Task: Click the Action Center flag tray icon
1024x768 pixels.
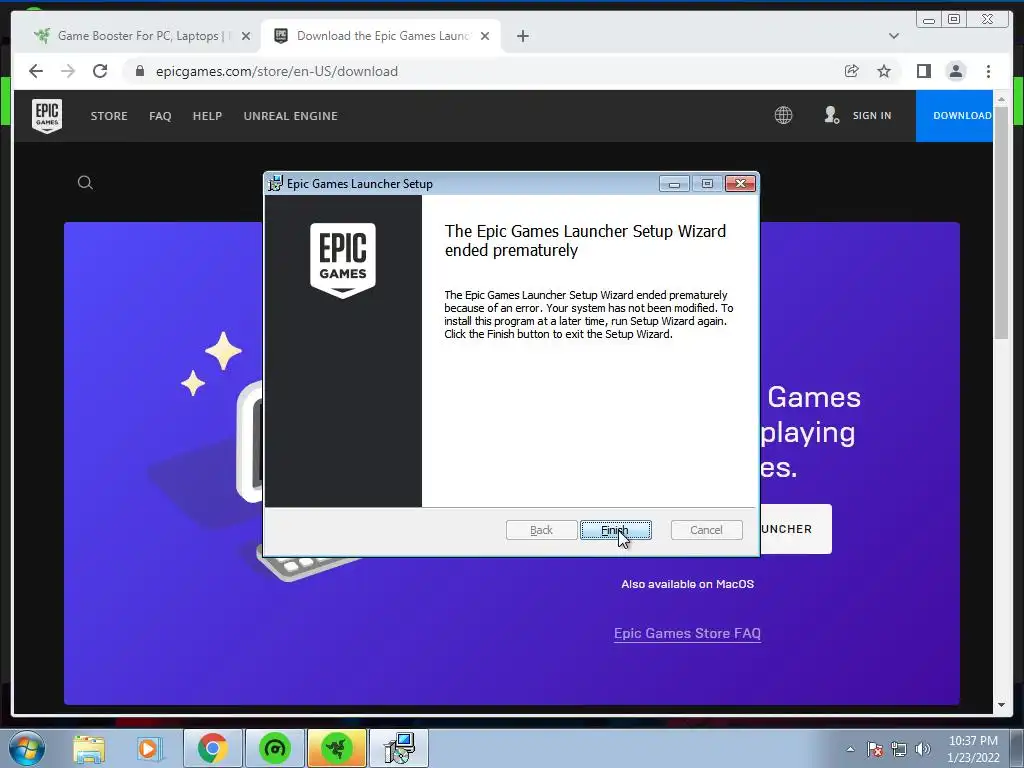Action: coord(874,749)
